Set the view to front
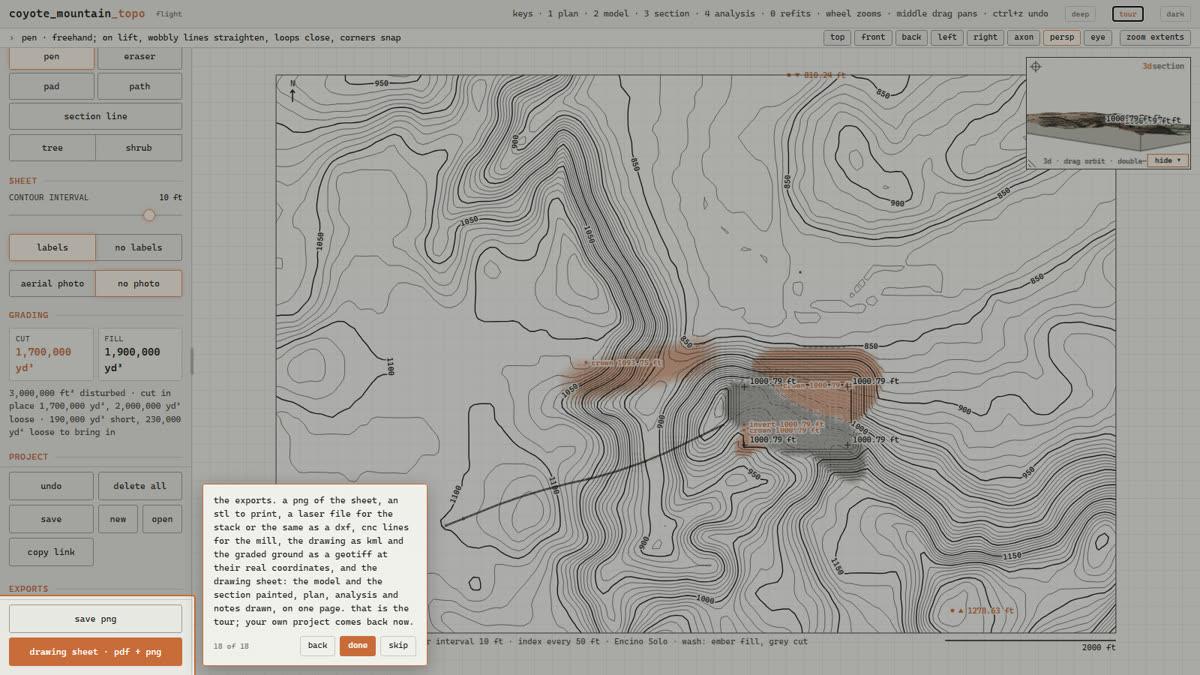1200x675 pixels. 873,37
